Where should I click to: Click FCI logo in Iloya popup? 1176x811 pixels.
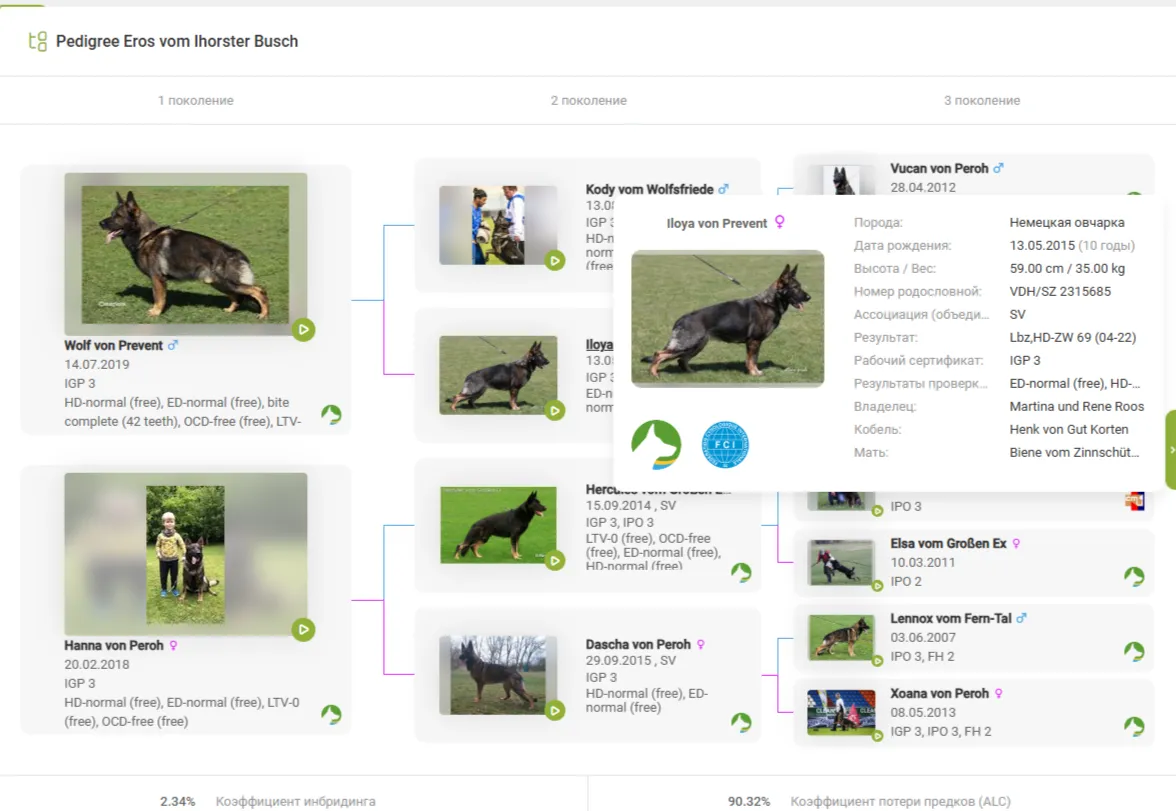(725, 445)
